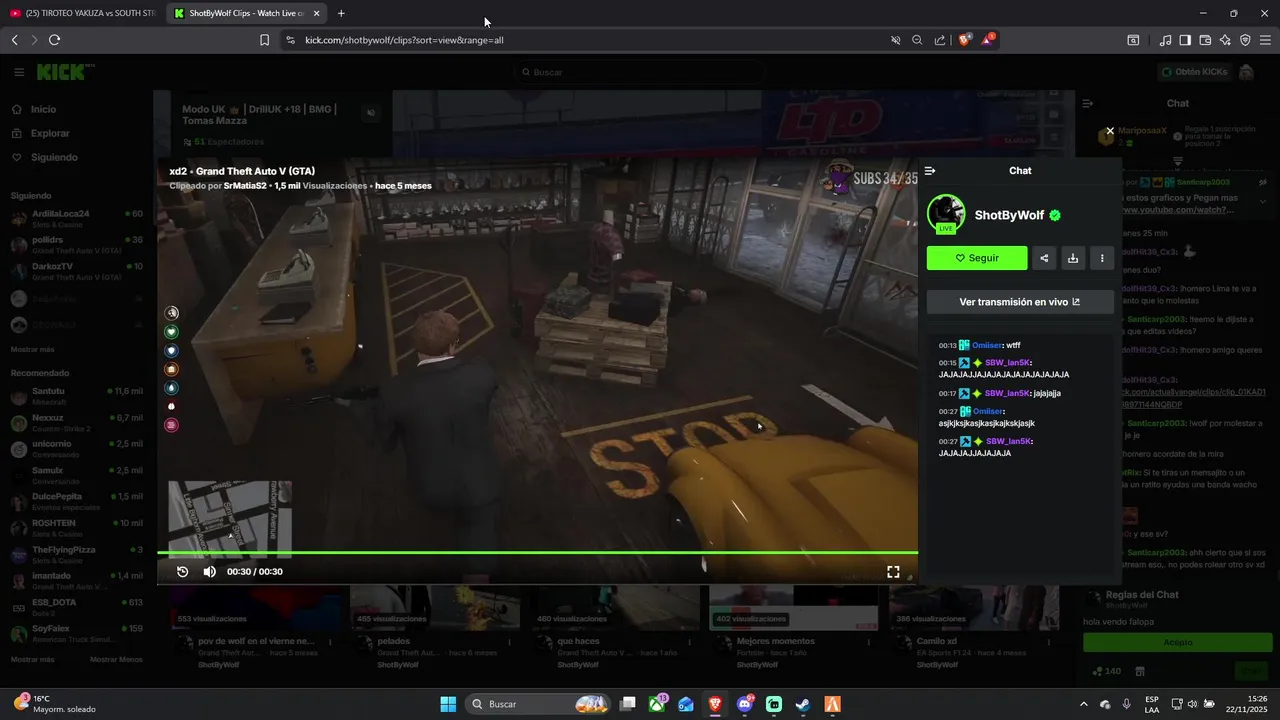Open ShotByWolf's live avatar
Viewport: 1280px width, 720px height.
pos(946,213)
